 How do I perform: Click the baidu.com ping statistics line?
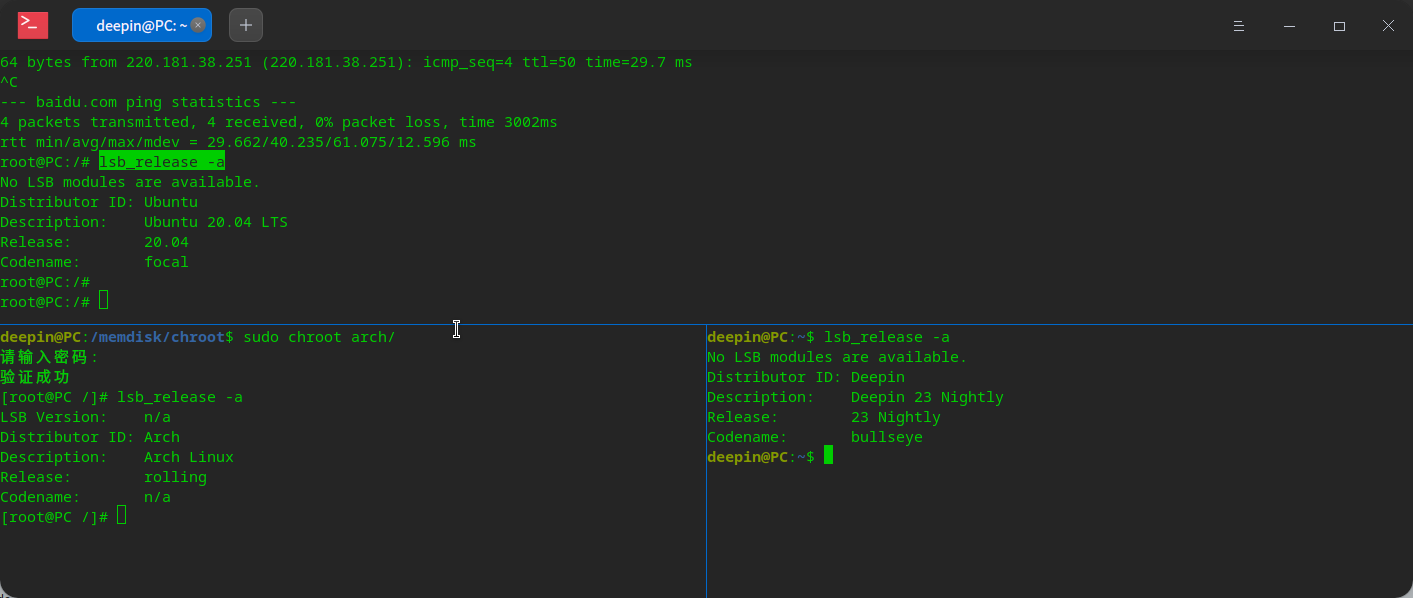[148, 102]
